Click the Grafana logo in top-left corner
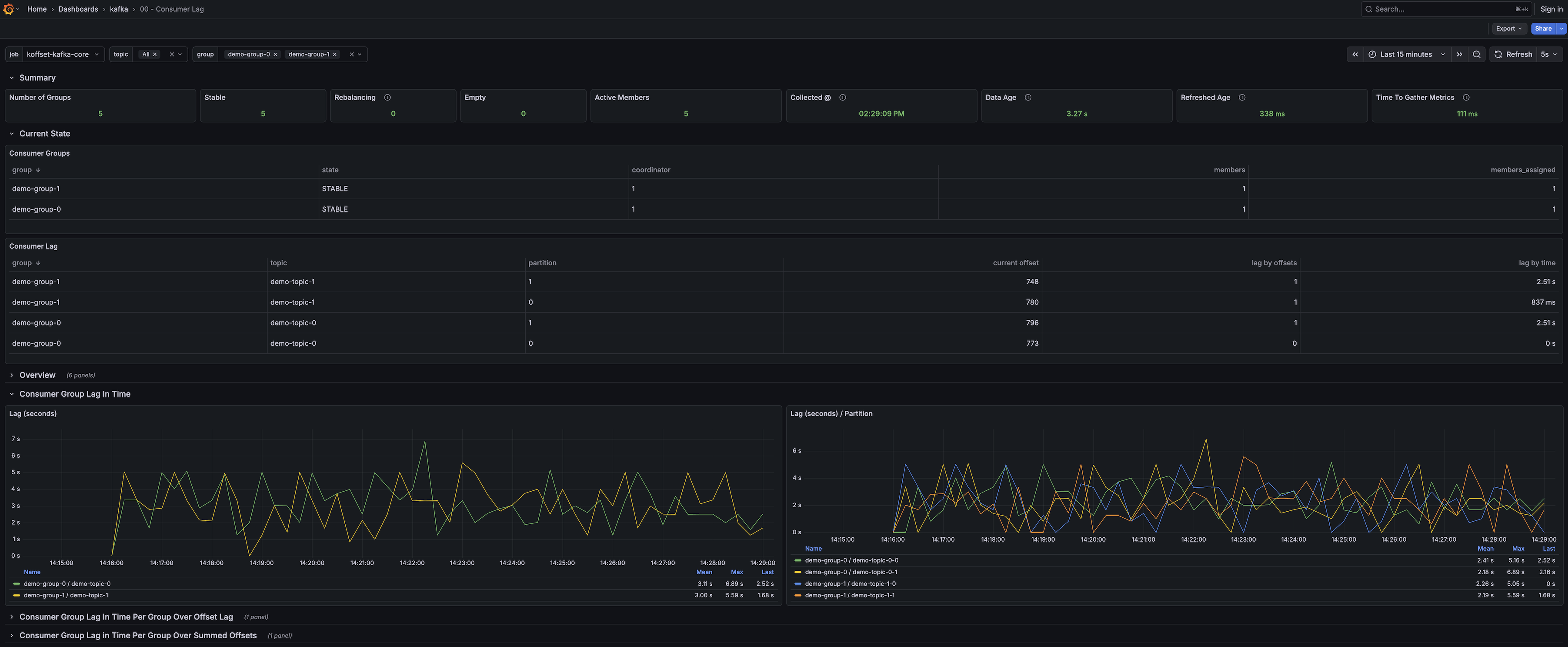1568x647 pixels. (x=8, y=9)
